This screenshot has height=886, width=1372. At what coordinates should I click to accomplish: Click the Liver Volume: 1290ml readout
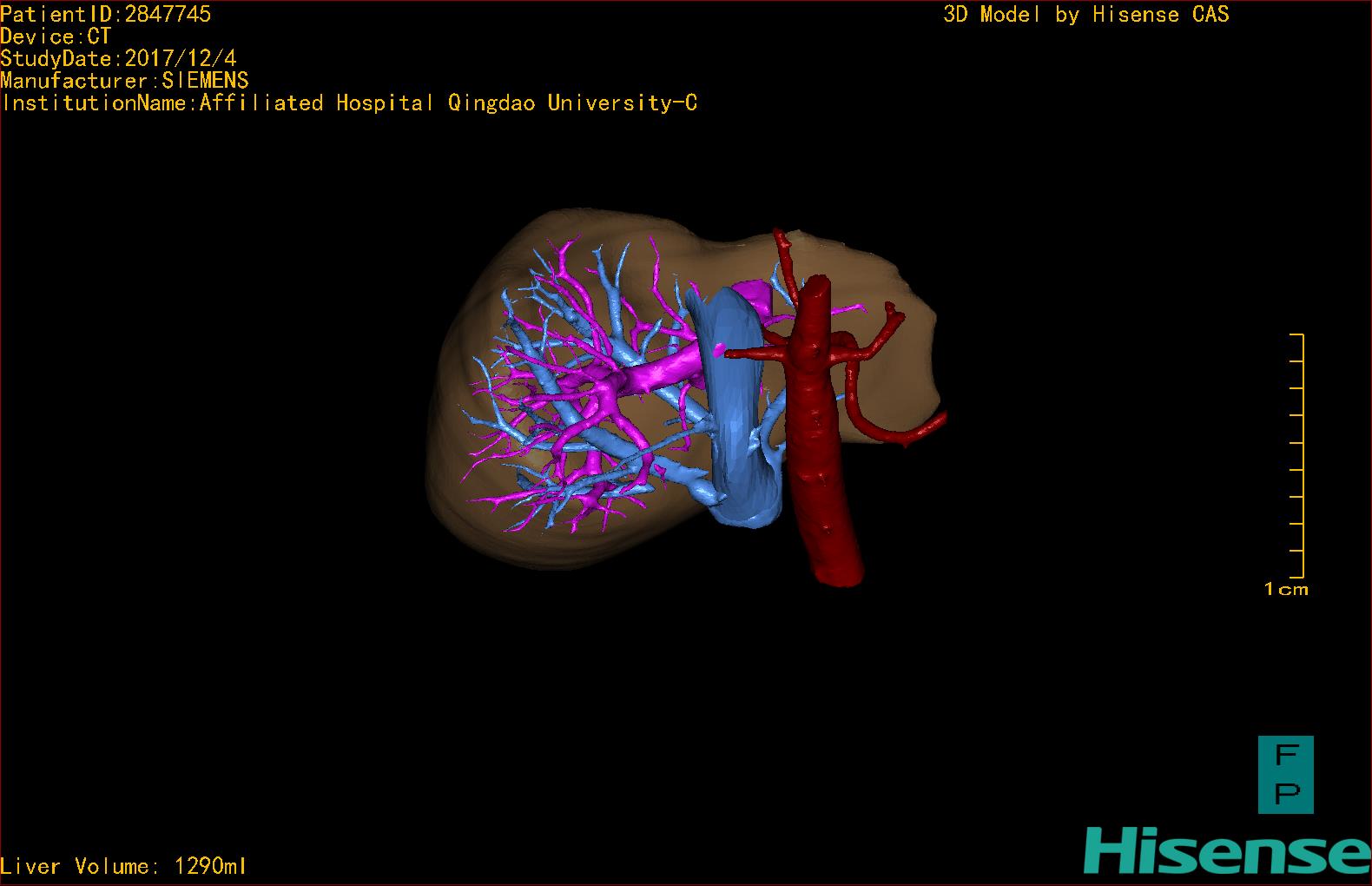[123, 866]
